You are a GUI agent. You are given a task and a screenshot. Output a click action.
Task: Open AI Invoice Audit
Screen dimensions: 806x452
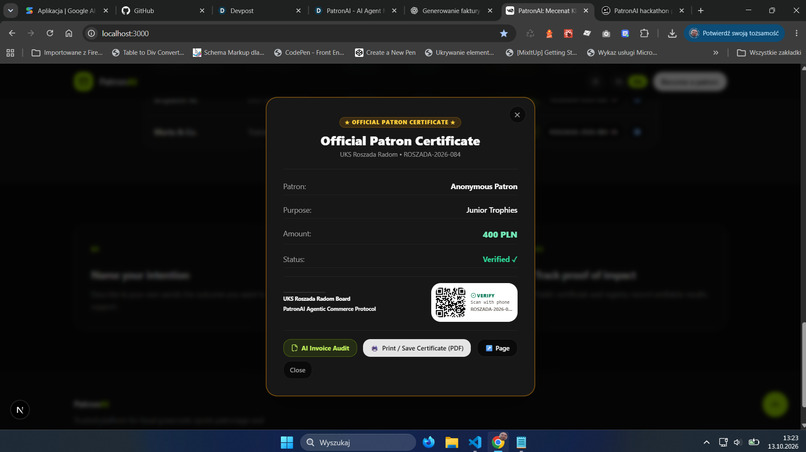click(320, 348)
